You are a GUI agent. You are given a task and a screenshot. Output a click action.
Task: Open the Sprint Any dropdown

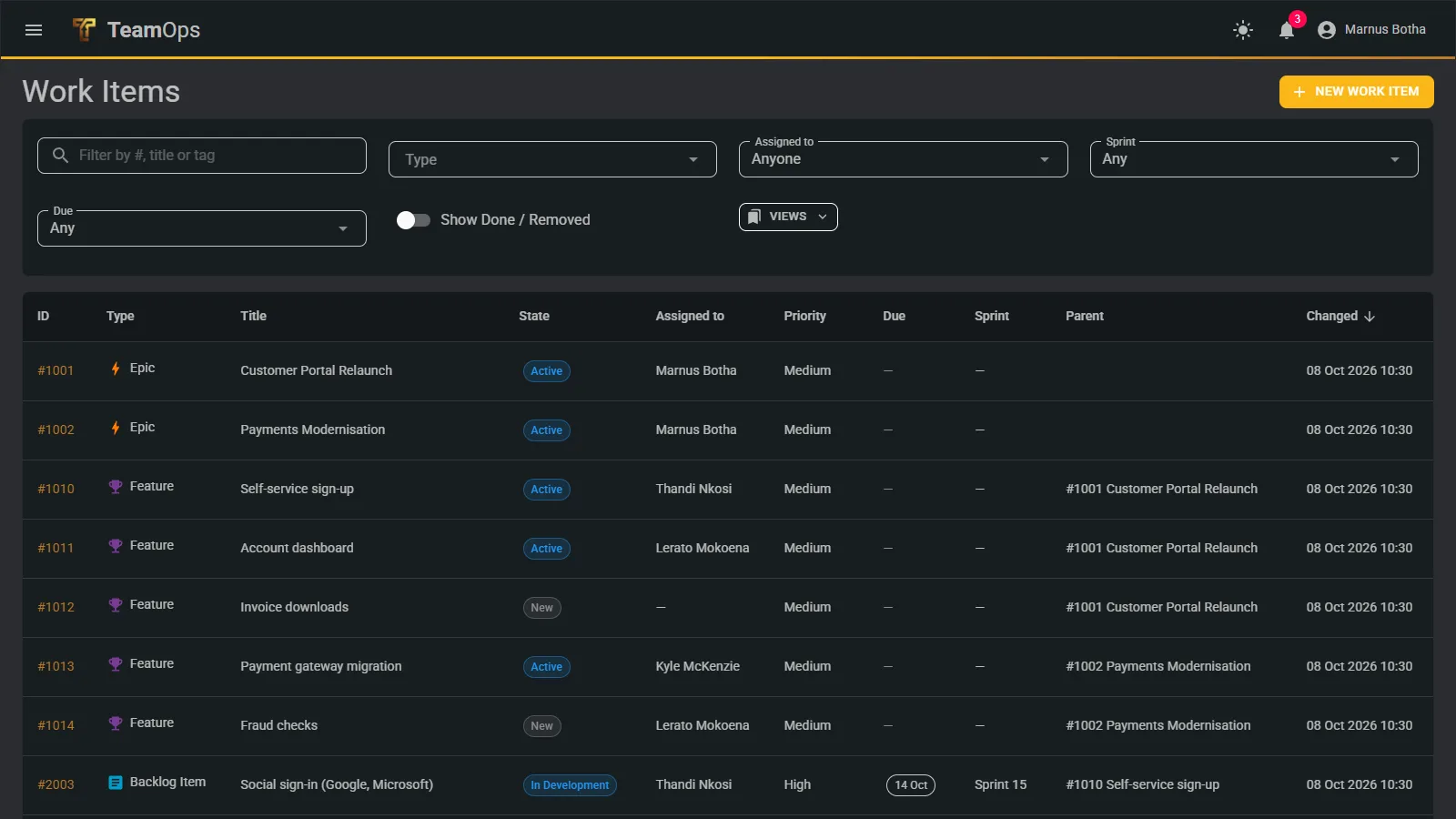click(x=1254, y=159)
